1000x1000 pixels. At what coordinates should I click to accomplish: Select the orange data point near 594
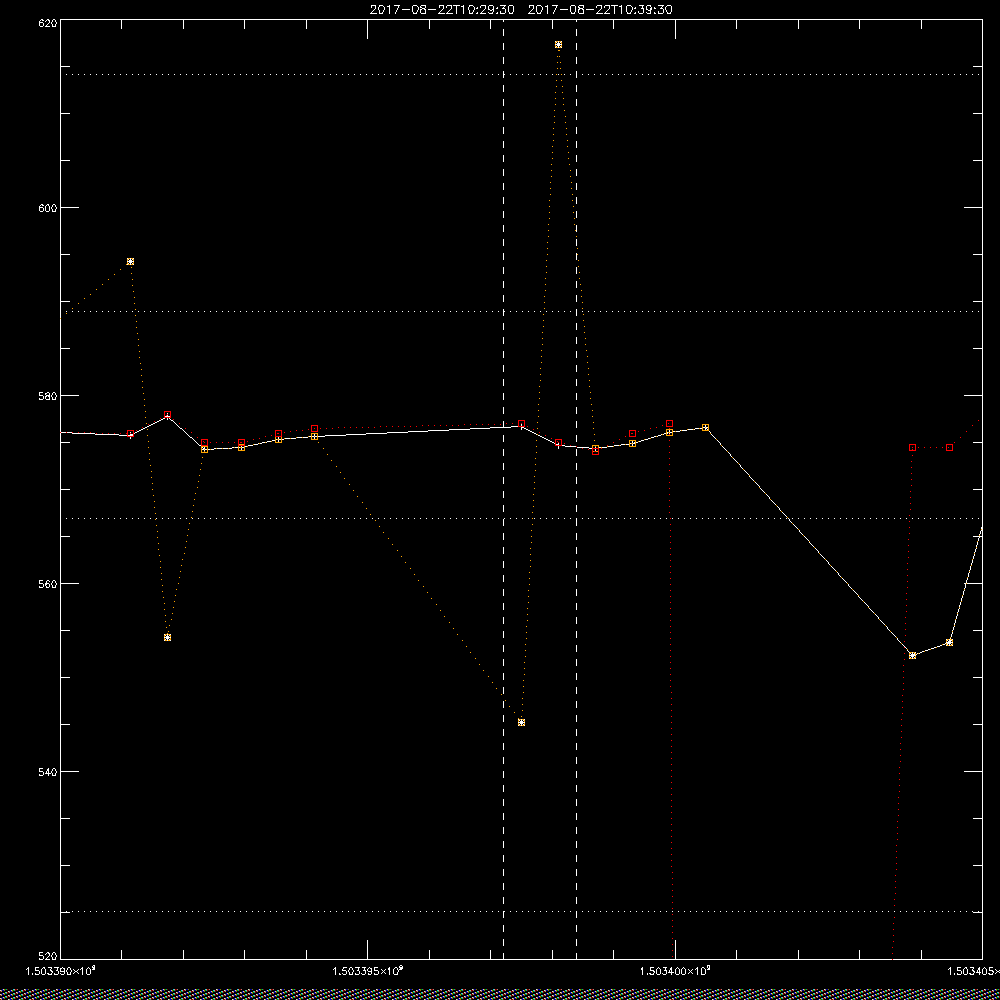131,261
